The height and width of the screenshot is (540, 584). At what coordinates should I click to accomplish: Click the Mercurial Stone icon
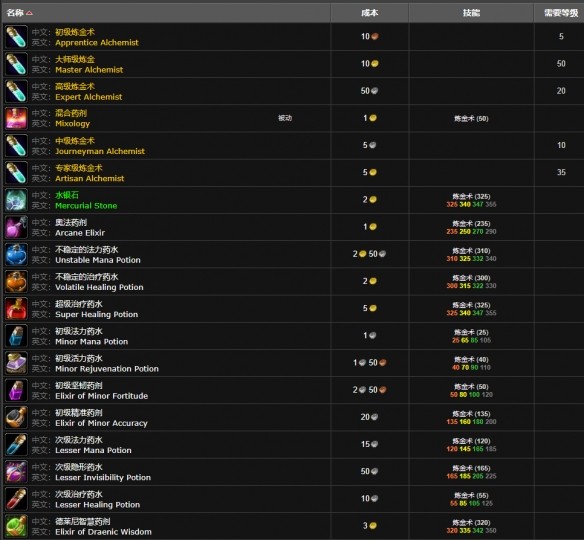coord(16,200)
